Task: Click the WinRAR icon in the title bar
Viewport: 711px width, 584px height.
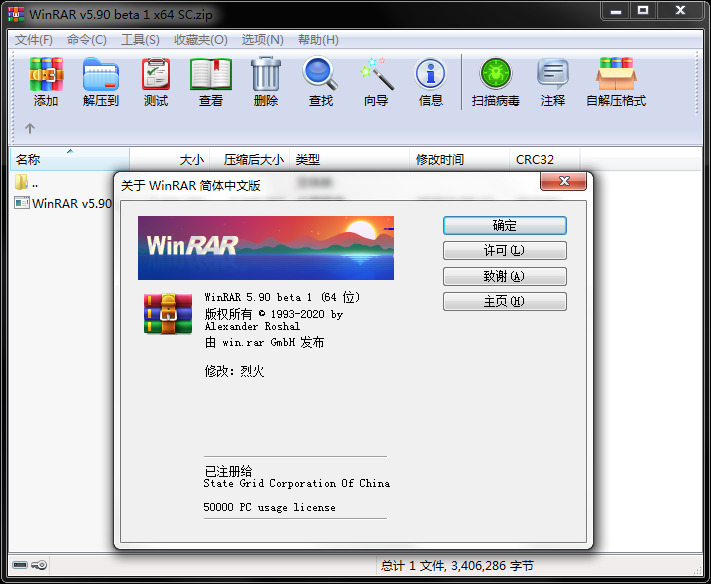Action: pos(16,14)
